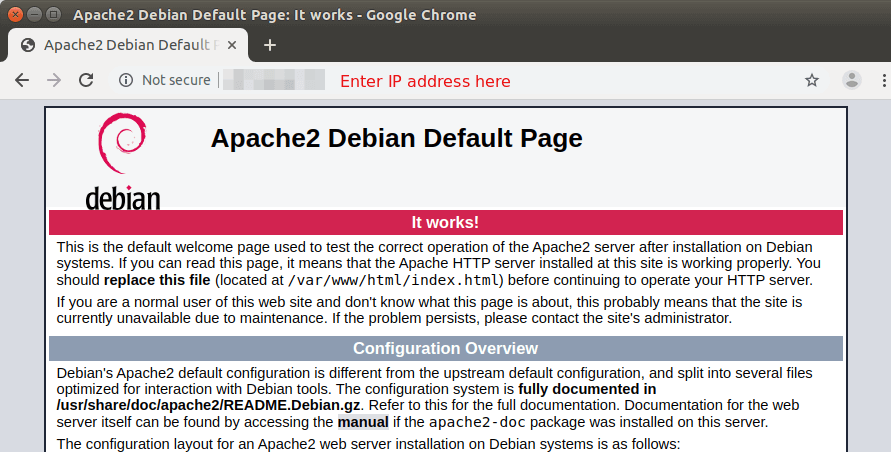The image size is (891, 452).
Task: Open the Chrome profile avatar
Action: [851, 80]
